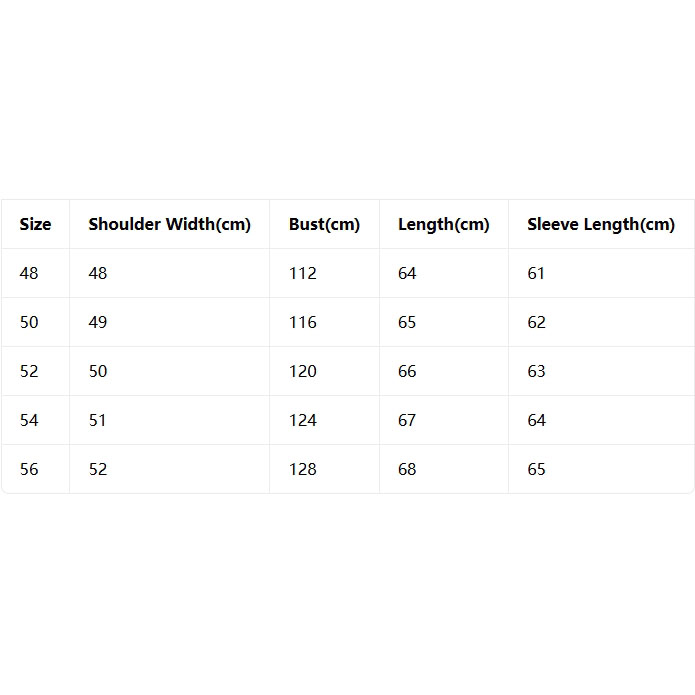Click the Length(cm) column header
Viewport: 695px width, 695px height.
(443, 224)
